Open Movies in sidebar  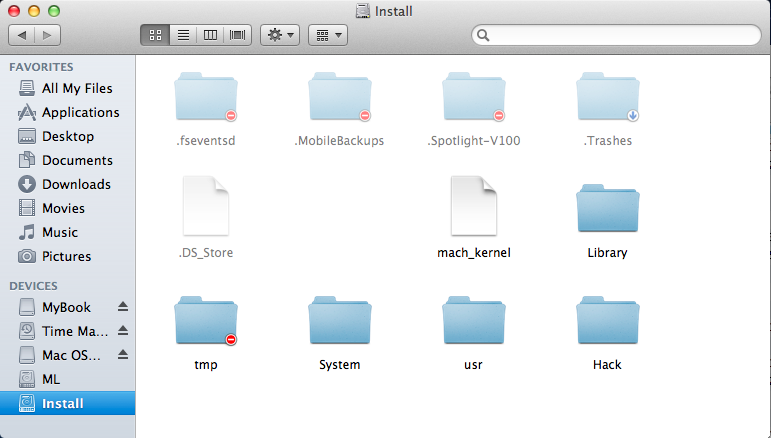67,208
